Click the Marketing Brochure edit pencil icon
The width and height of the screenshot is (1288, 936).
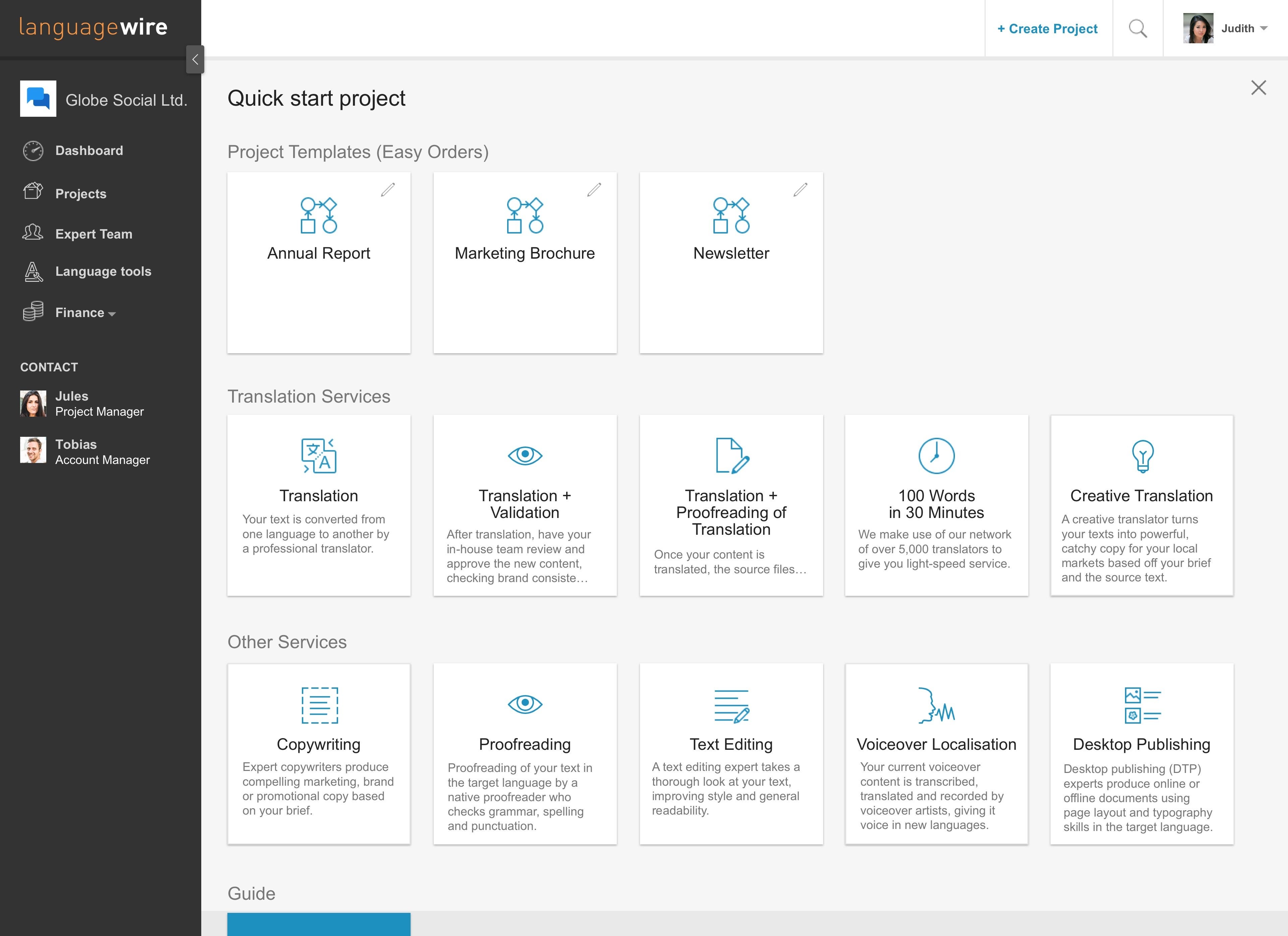[594, 190]
